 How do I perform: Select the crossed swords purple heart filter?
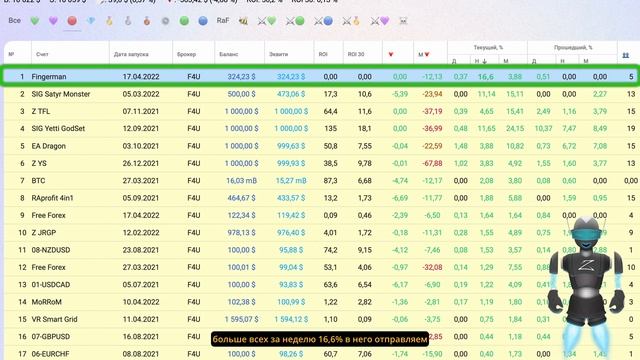click(x=380, y=21)
